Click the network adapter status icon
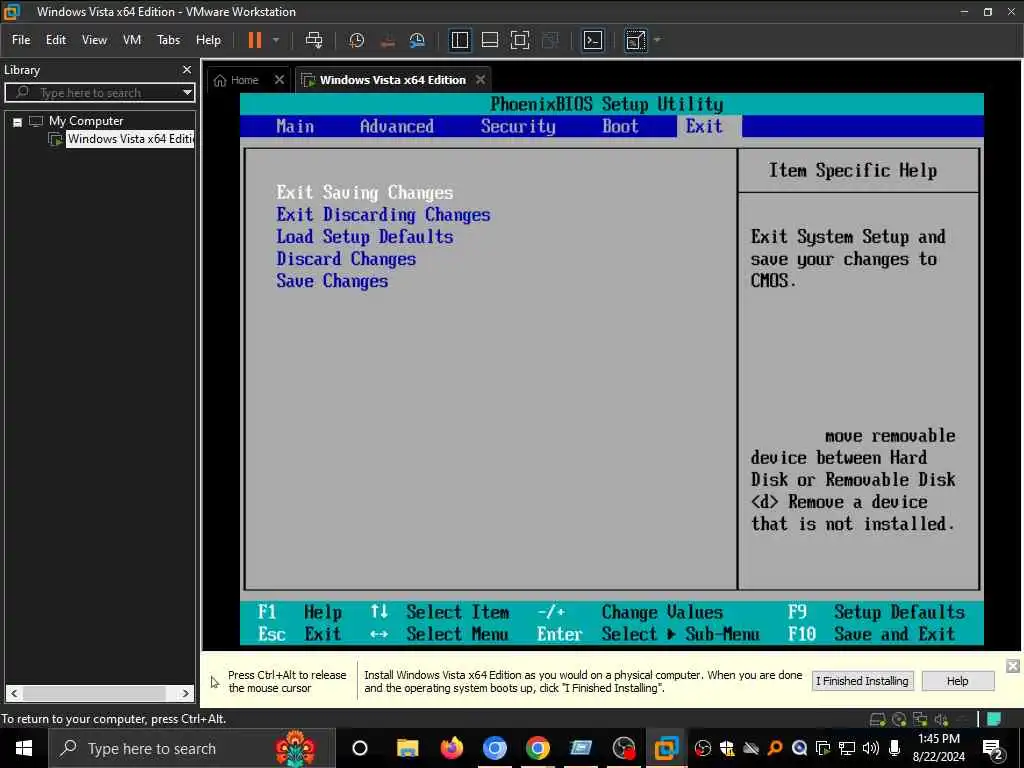 click(x=920, y=720)
